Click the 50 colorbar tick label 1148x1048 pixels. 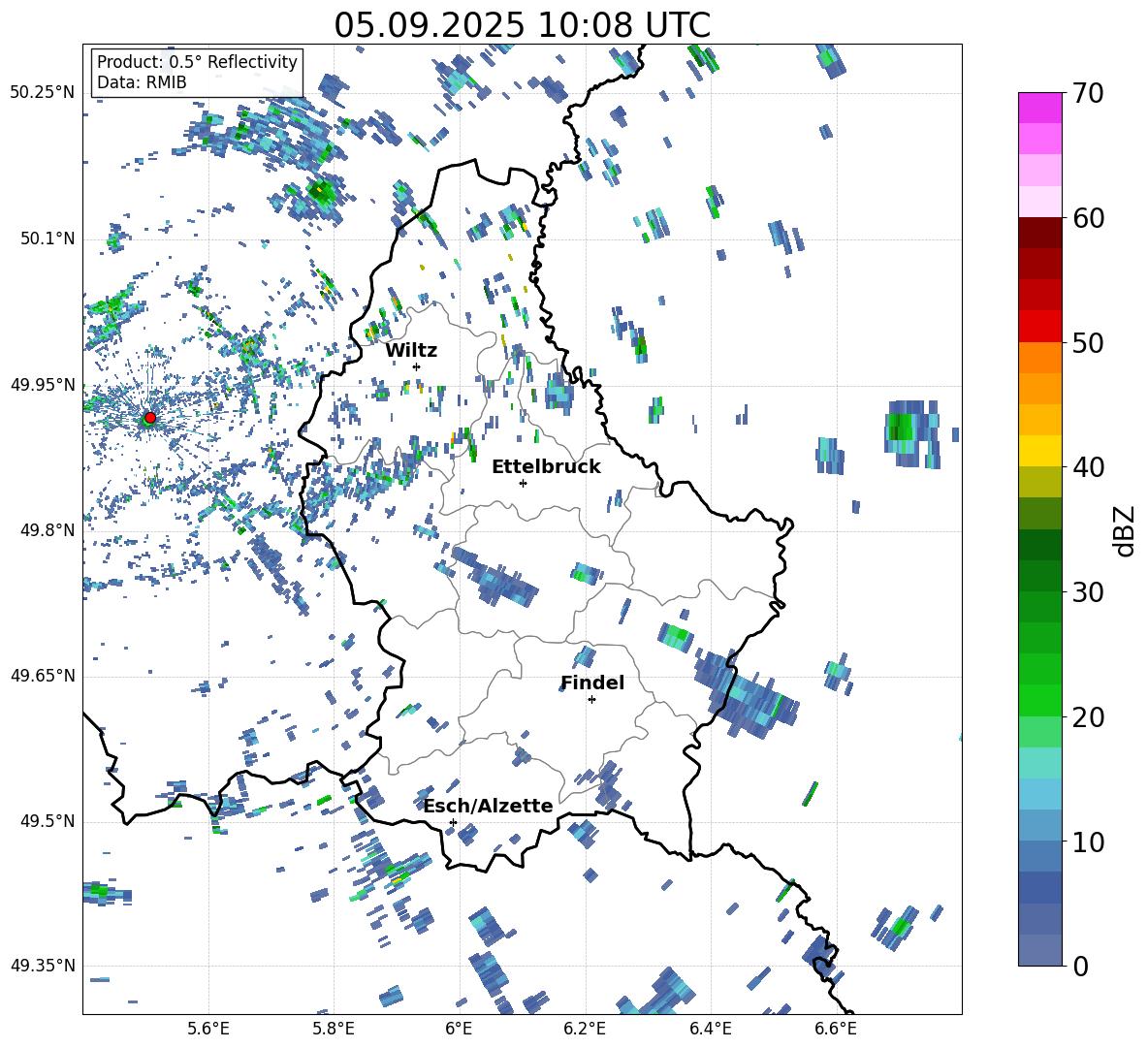pyautogui.click(x=1088, y=342)
